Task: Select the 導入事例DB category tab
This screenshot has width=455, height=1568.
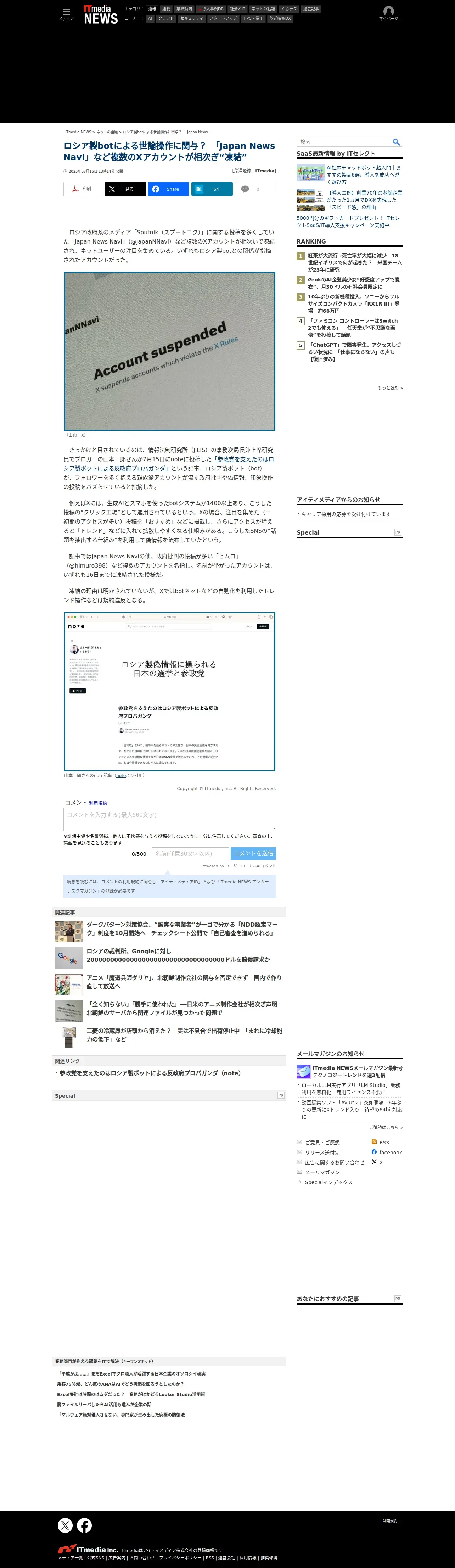Action: click(x=210, y=9)
